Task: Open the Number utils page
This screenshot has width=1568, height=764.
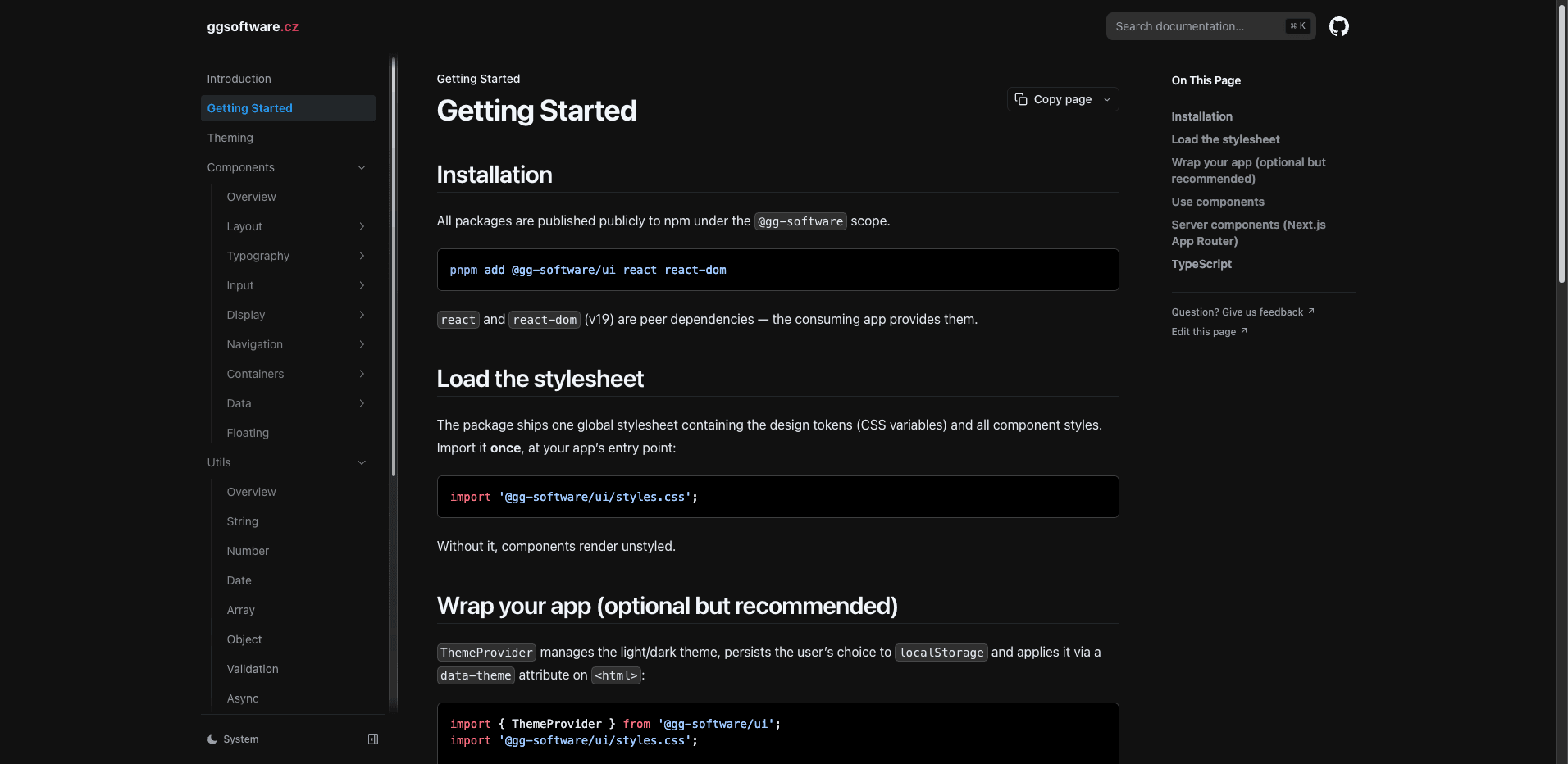Action: point(298,551)
